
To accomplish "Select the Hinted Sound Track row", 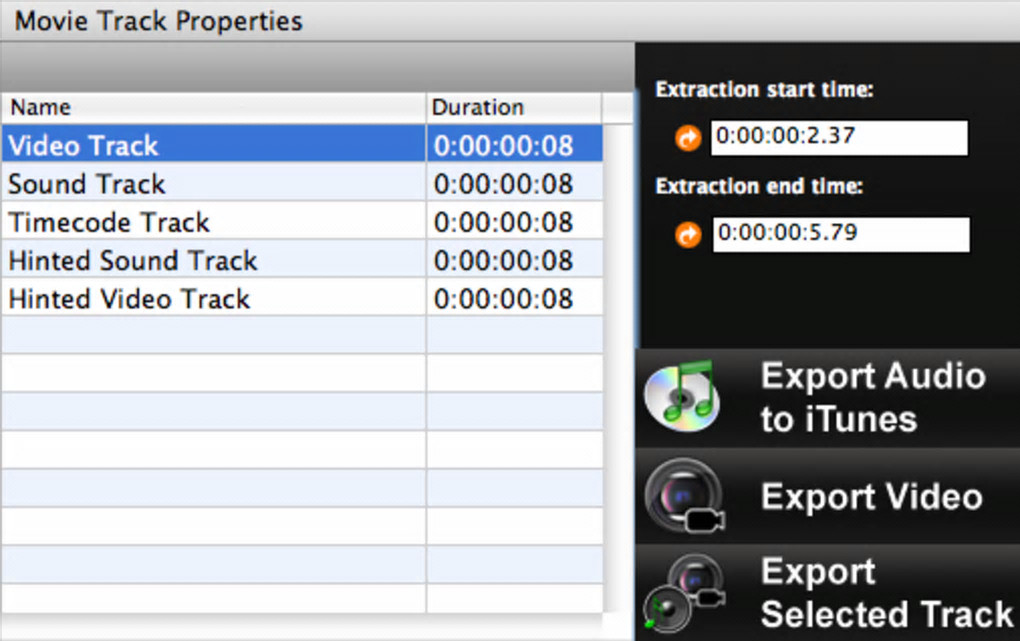I will [215, 261].
